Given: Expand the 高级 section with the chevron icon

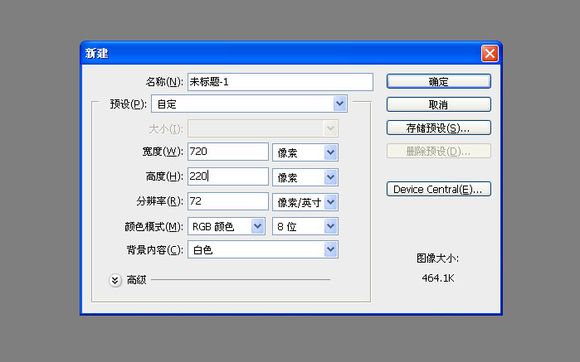Looking at the screenshot, I should [115, 280].
